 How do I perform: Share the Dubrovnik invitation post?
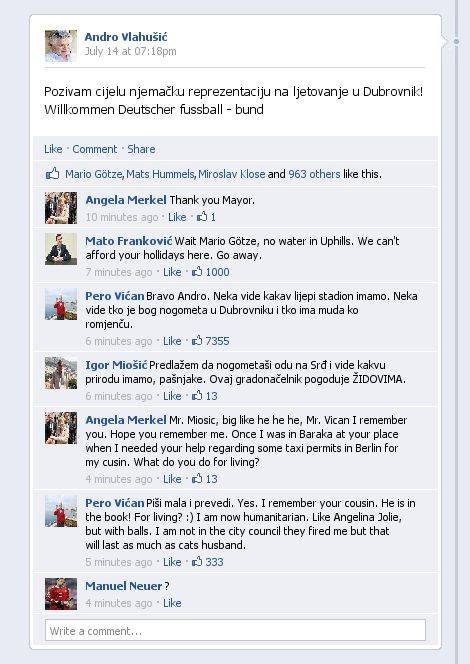[141, 149]
